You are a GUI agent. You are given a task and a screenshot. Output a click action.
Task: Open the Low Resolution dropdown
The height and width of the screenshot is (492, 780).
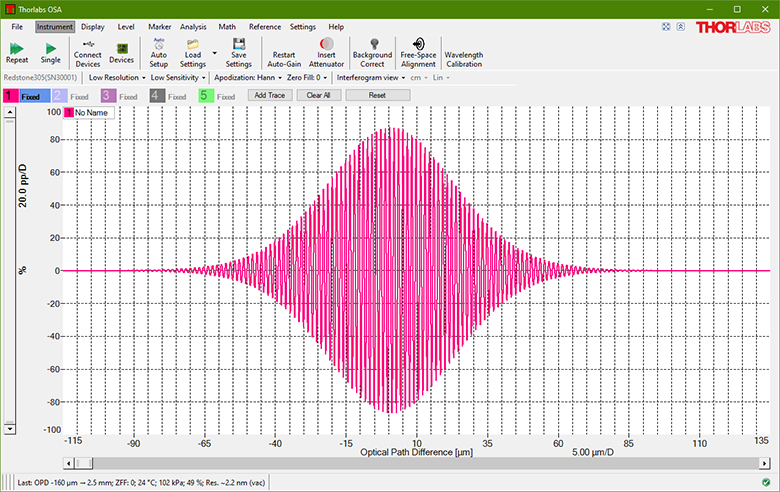click(117, 77)
